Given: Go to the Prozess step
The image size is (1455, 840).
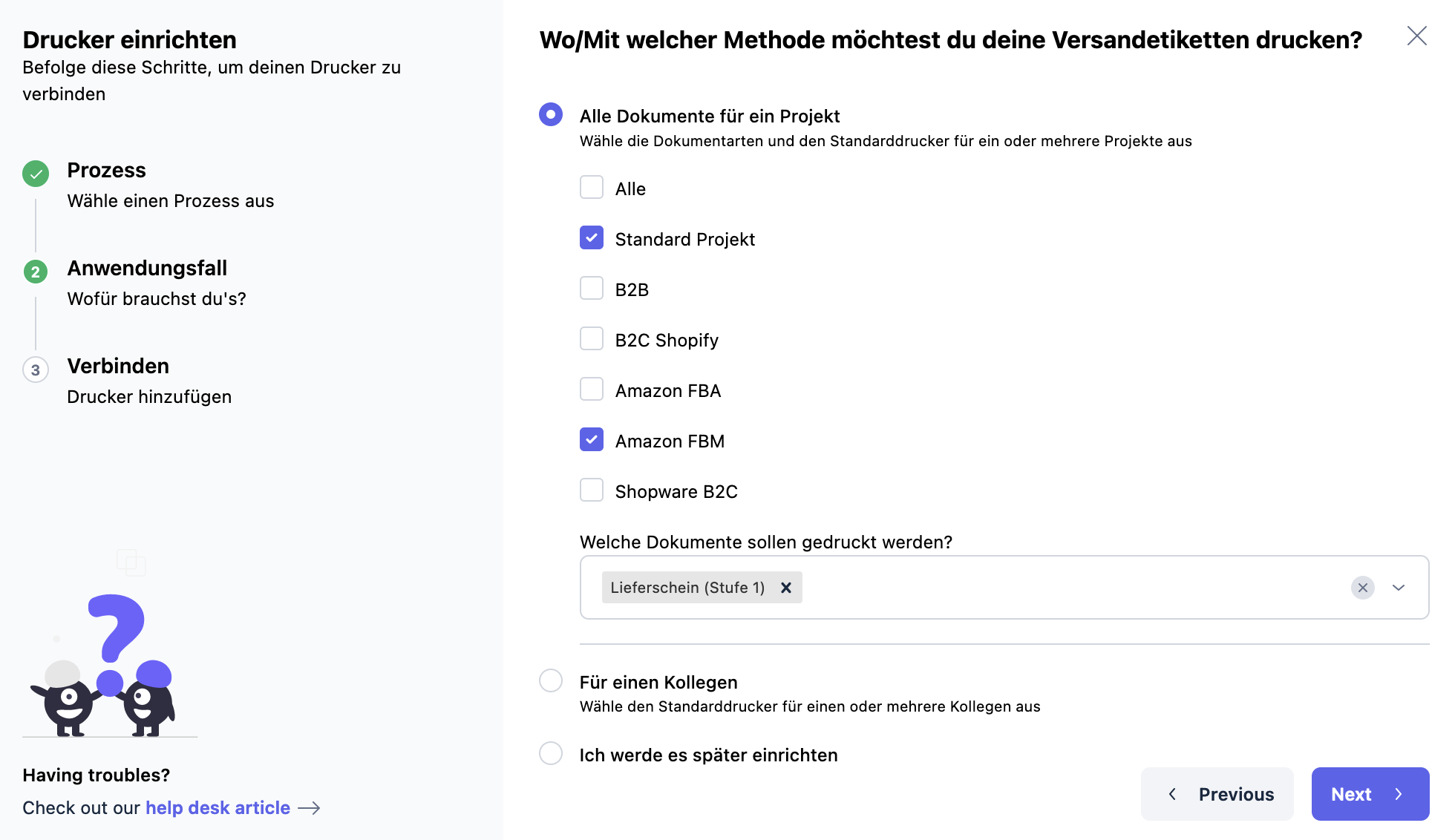Looking at the screenshot, I should pos(106,171).
